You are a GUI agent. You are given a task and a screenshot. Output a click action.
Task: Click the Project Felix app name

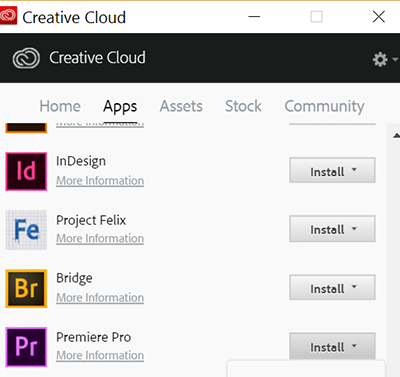point(91,220)
